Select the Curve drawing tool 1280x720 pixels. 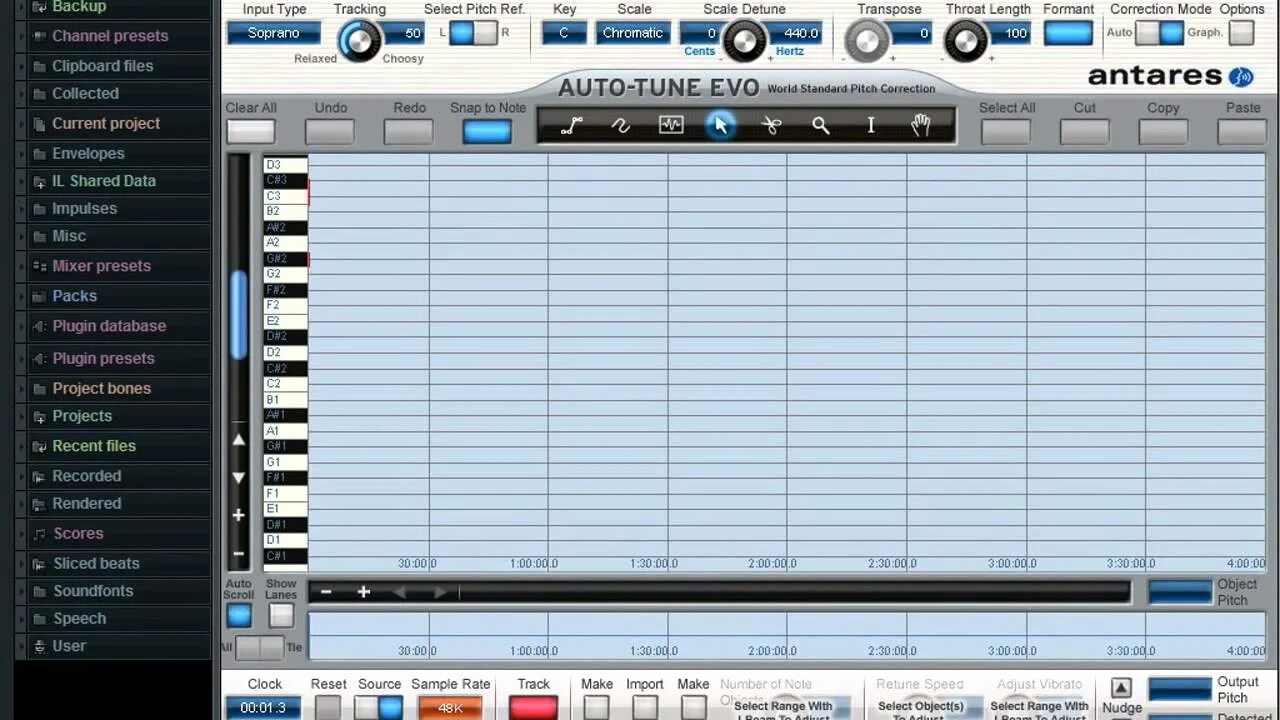621,125
